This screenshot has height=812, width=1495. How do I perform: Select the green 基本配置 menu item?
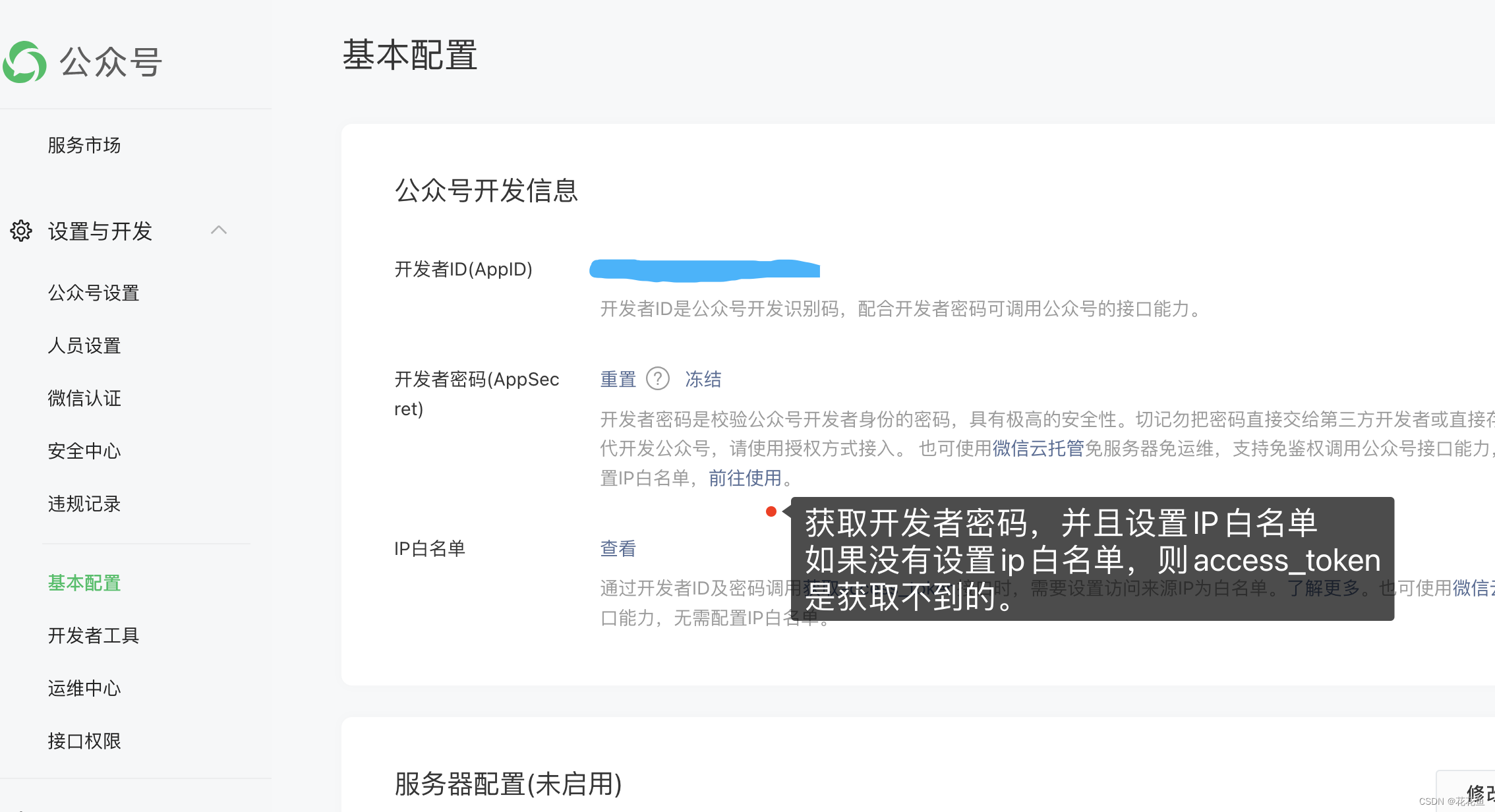(84, 583)
